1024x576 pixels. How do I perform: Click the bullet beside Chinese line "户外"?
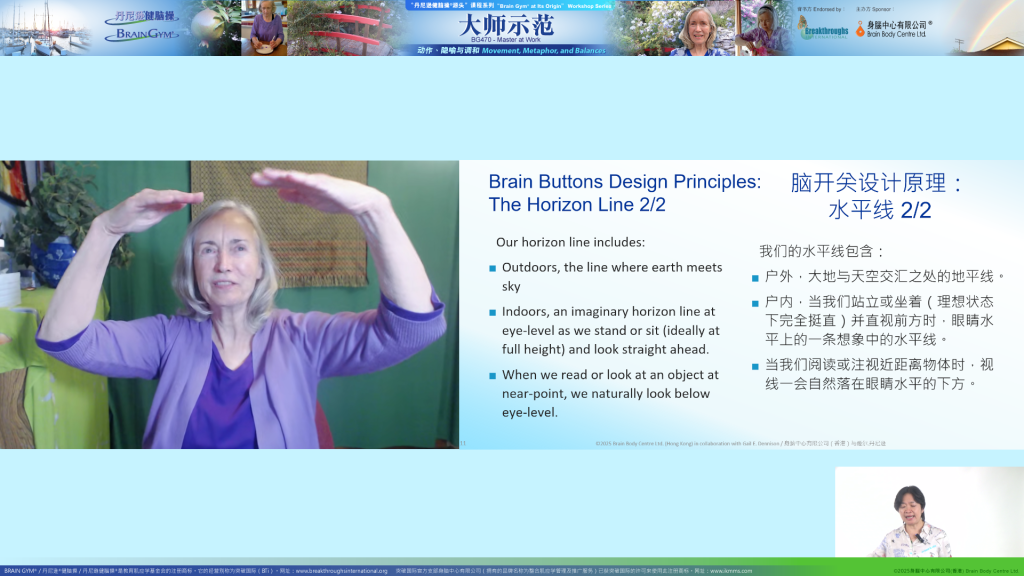point(755,278)
